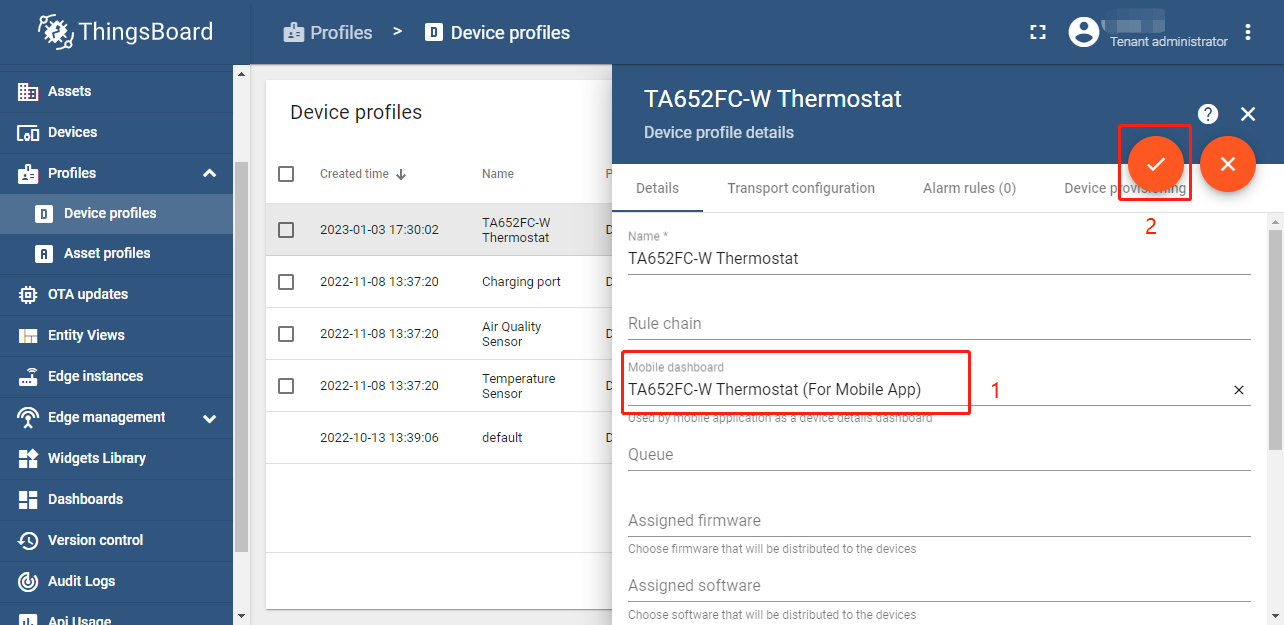The width and height of the screenshot is (1284, 625).
Task: Open Assets from the sidebar
Action: tap(116, 91)
